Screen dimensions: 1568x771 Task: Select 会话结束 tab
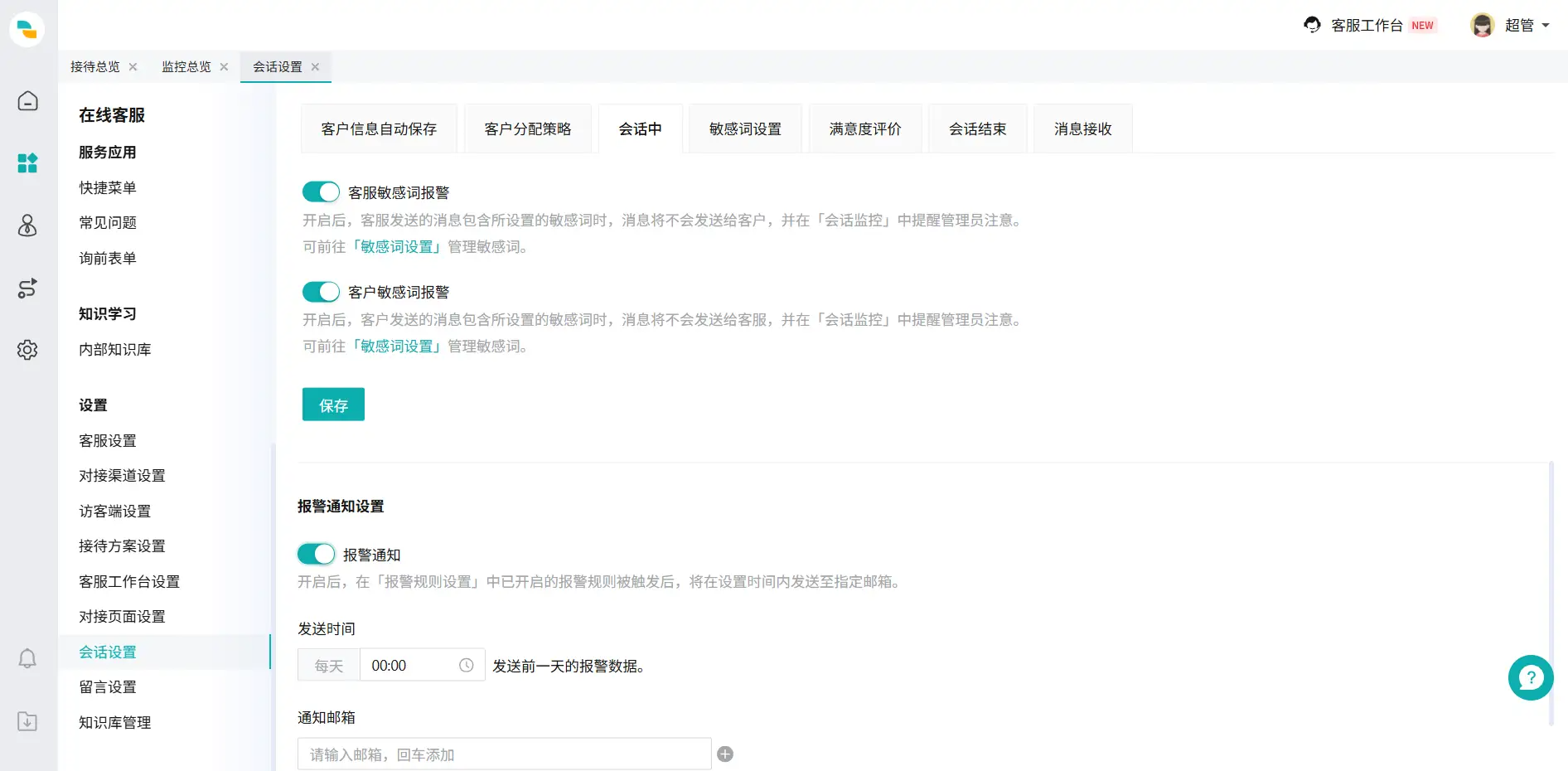[x=978, y=128]
